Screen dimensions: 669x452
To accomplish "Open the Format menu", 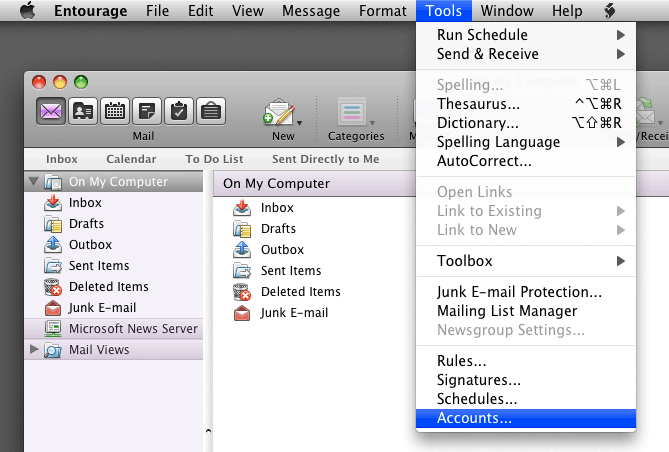I will pos(383,11).
